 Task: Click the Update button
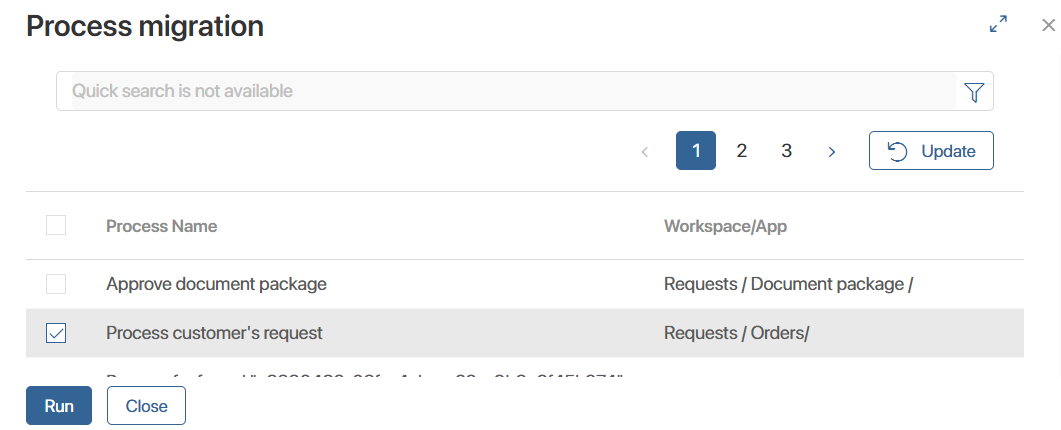pyautogui.click(x=931, y=151)
